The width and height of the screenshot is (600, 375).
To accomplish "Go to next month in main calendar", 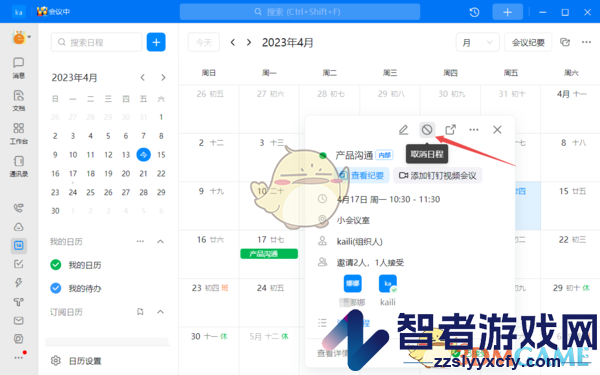I will [x=249, y=42].
